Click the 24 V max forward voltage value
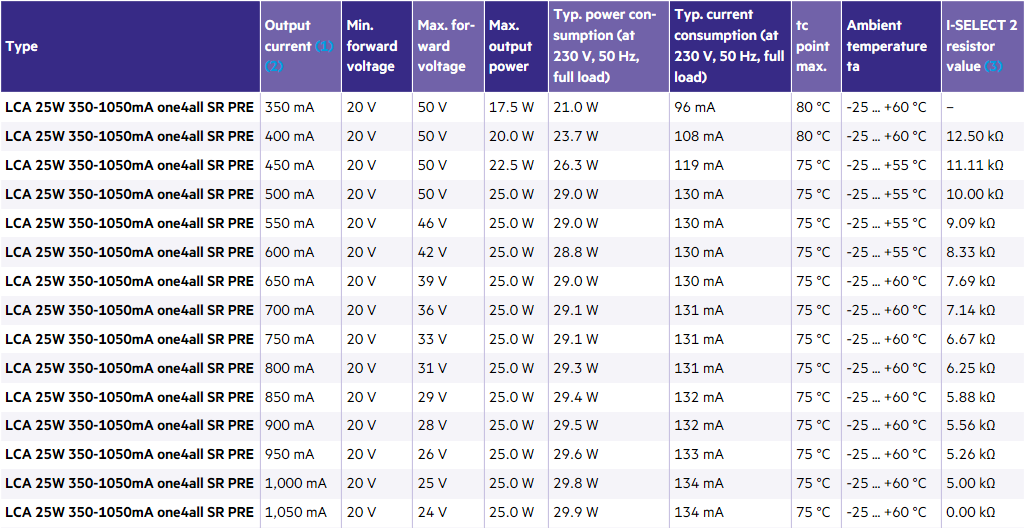Viewport: 1027px width, 528px height. pyautogui.click(x=432, y=512)
